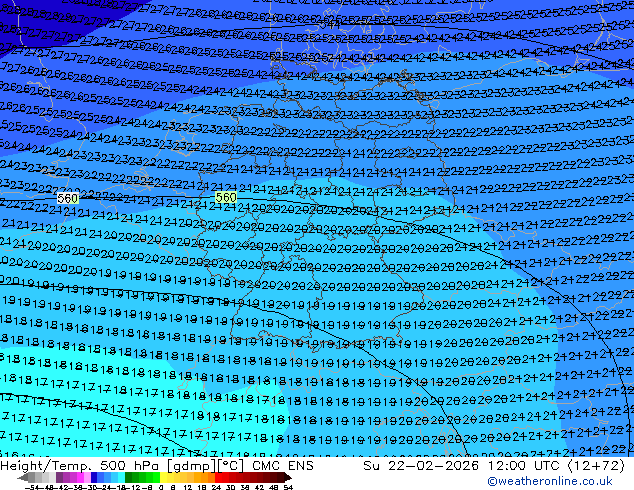Select the bright red swatch in the legend
This screenshot has width=634, height=490.
(218, 477)
